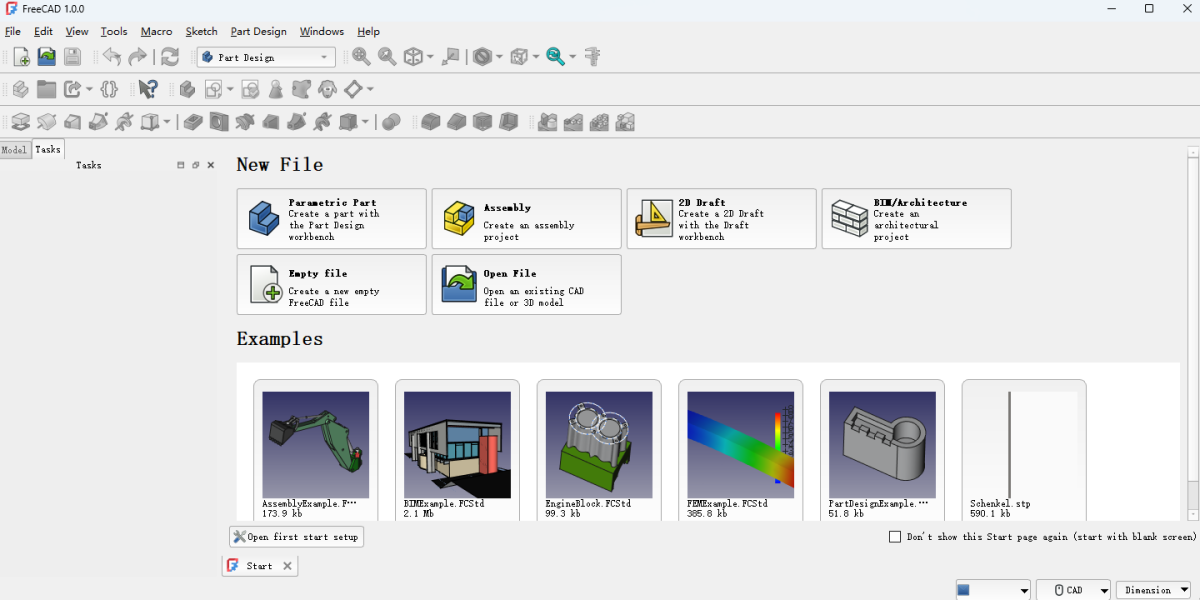Viewport: 1200px width, 600px height.
Task: Click the Boolean operation sphere icon
Action: point(392,122)
